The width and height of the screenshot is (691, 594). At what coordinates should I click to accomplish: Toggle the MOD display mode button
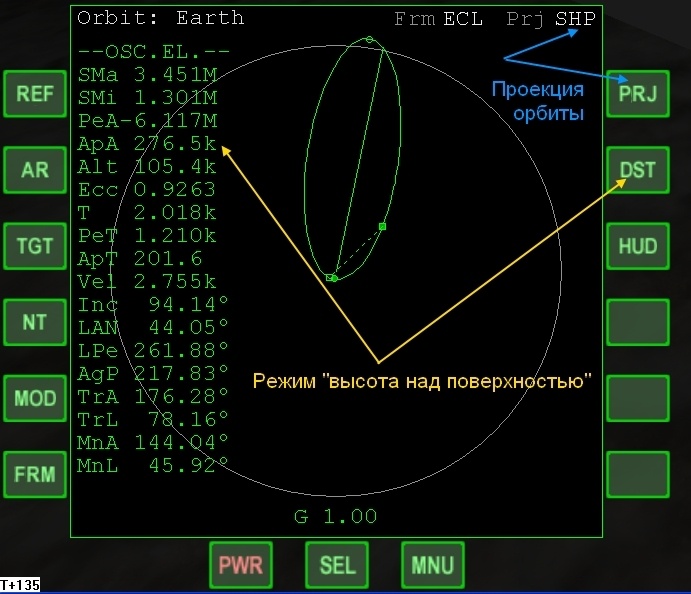click(x=35, y=398)
